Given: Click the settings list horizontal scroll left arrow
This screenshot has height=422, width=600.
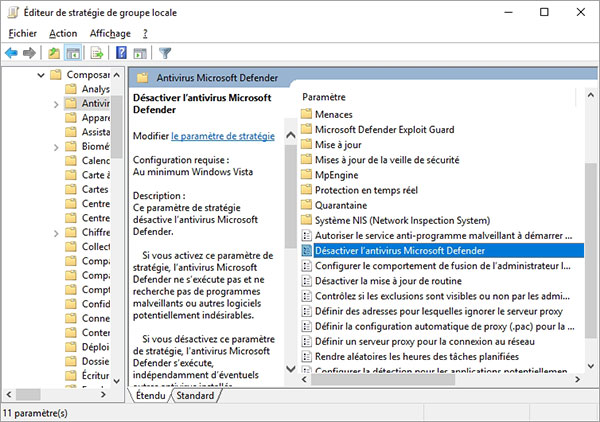Looking at the screenshot, I should tap(304, 379).
